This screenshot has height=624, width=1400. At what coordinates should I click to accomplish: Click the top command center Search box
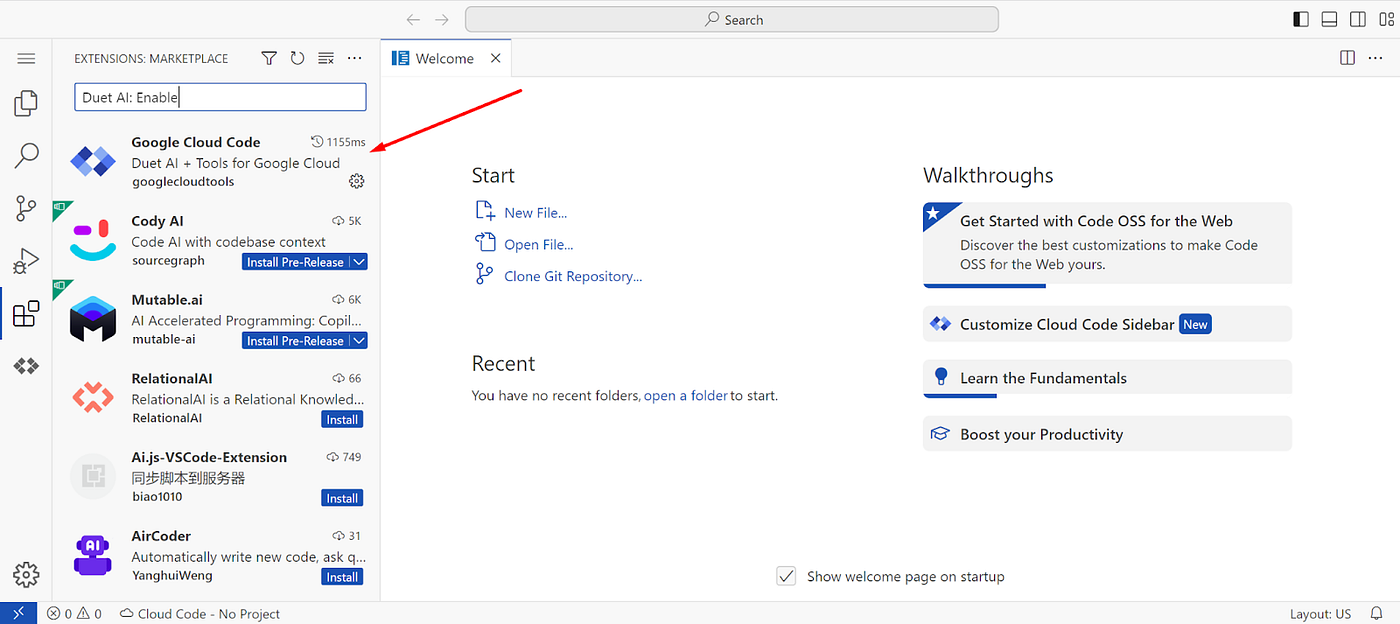(x=732, y=20)
